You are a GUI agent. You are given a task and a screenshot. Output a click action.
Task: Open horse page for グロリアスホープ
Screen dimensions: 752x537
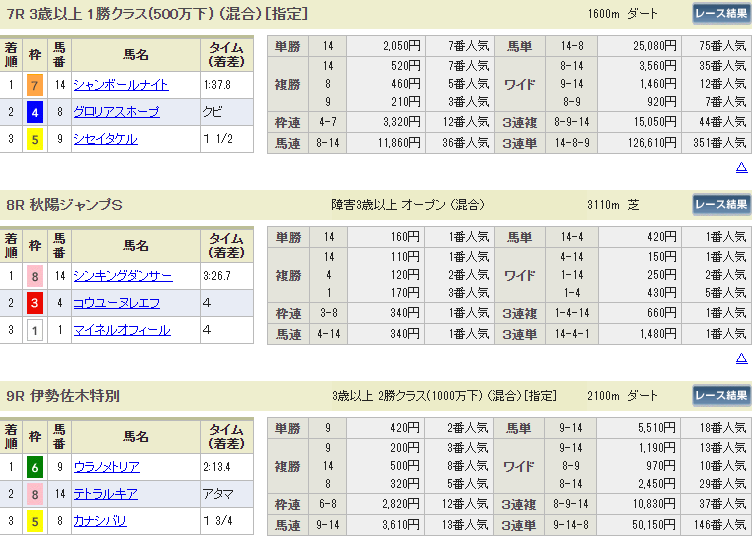[117, 112]
